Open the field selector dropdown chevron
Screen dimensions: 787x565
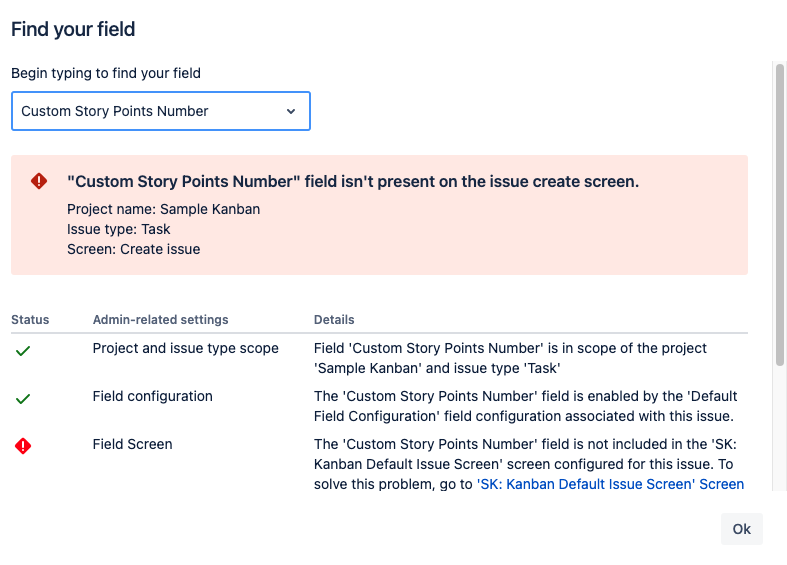291,111
